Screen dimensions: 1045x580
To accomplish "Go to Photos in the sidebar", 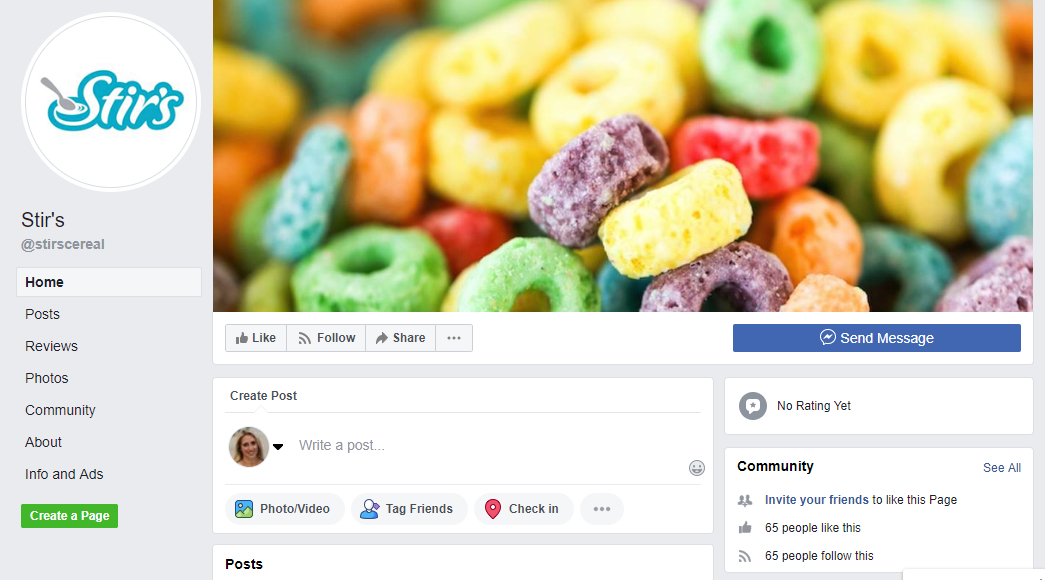I will tap(47, 378).
